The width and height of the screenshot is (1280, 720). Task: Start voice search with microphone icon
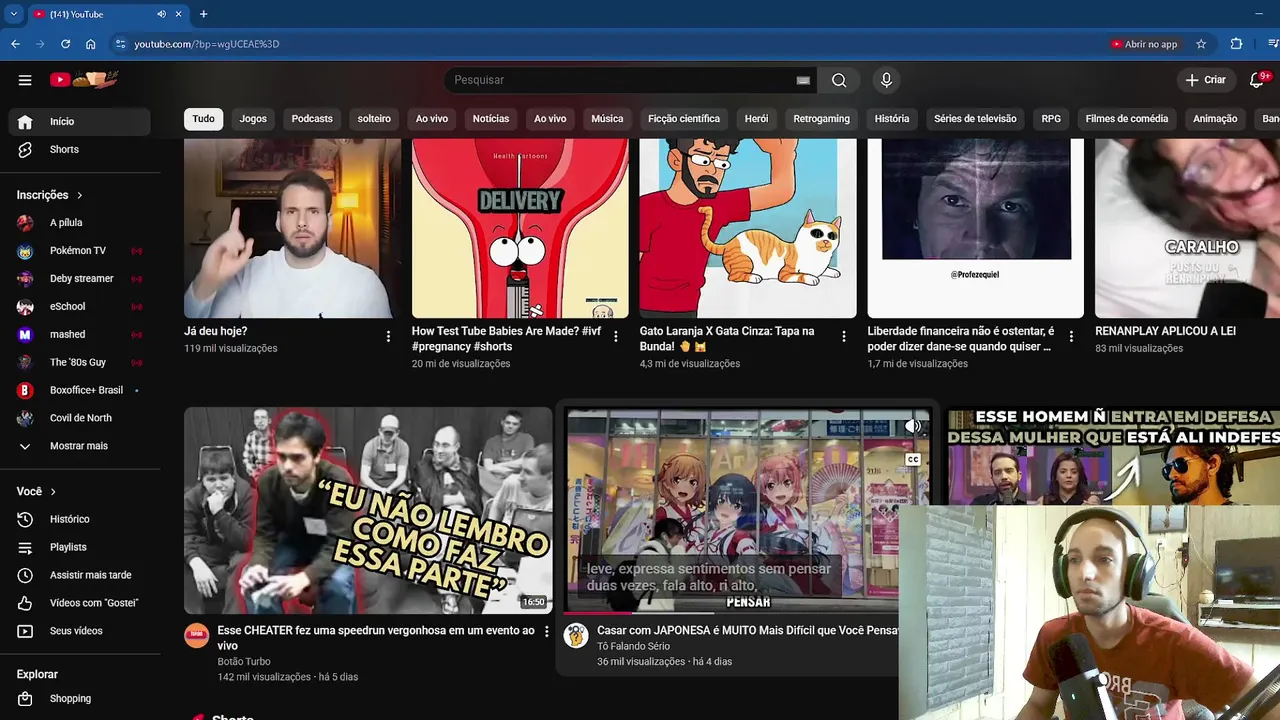886,80
